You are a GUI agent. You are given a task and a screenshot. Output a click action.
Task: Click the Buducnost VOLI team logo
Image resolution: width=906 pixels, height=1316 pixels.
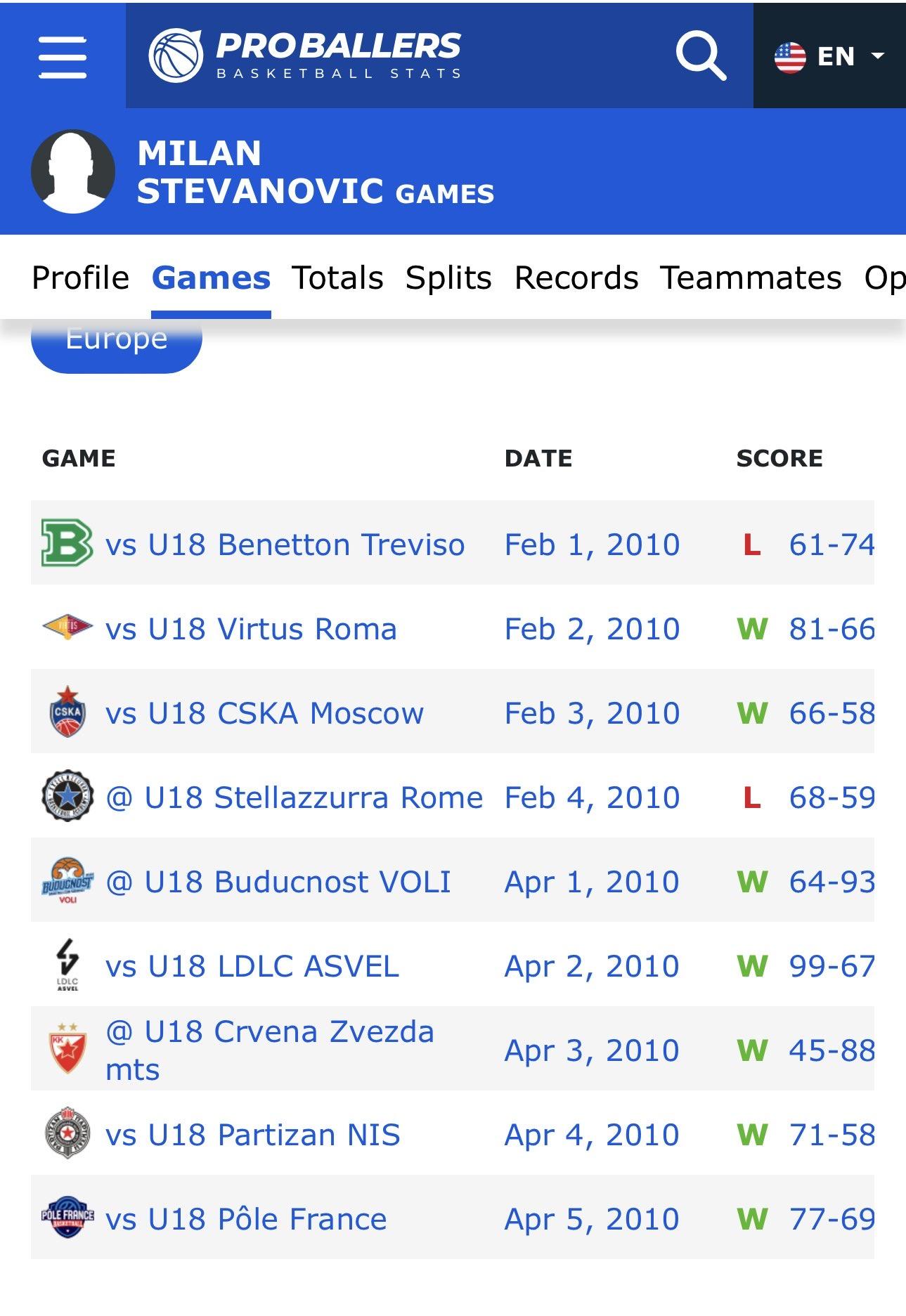coord(67,880)
